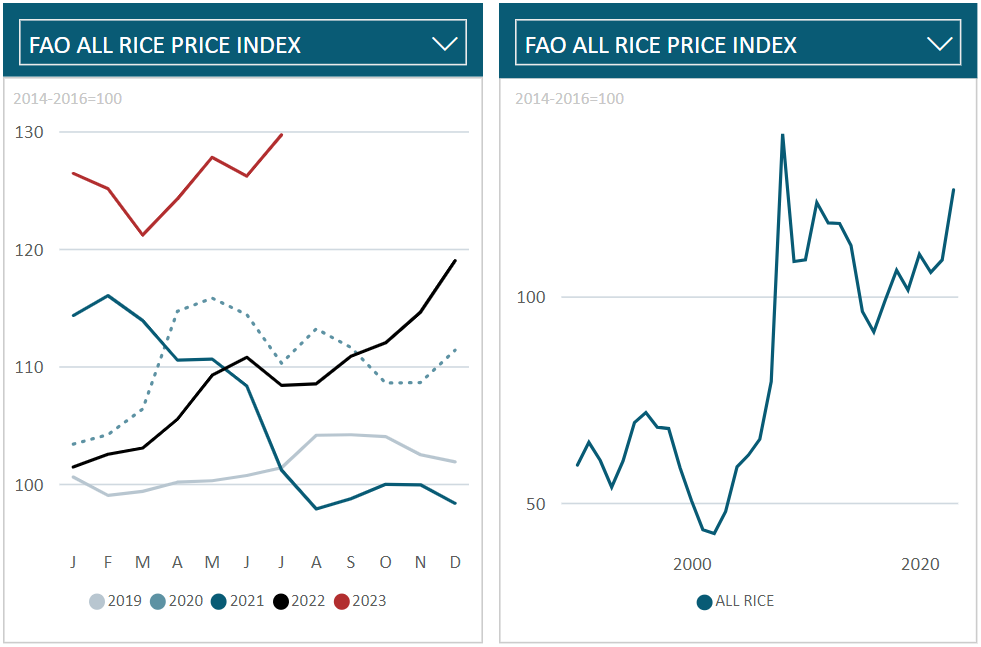Toggle the 2023 legend dot
The height and width of the screenshot is (647, 981).
pos(342,601)
